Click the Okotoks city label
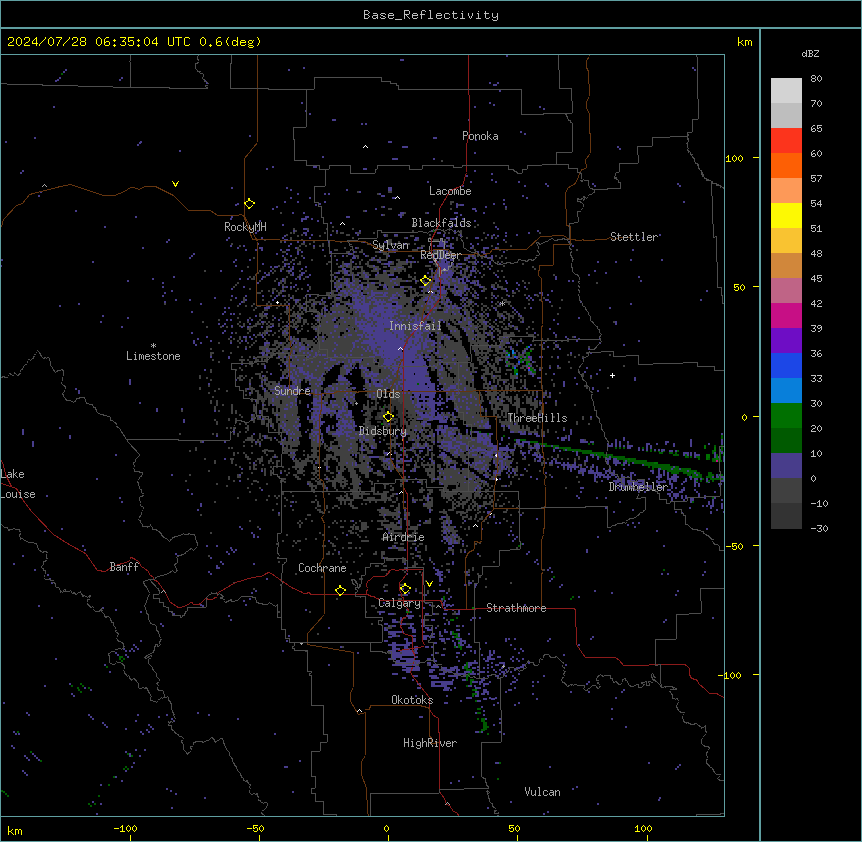 click(412, 700)
